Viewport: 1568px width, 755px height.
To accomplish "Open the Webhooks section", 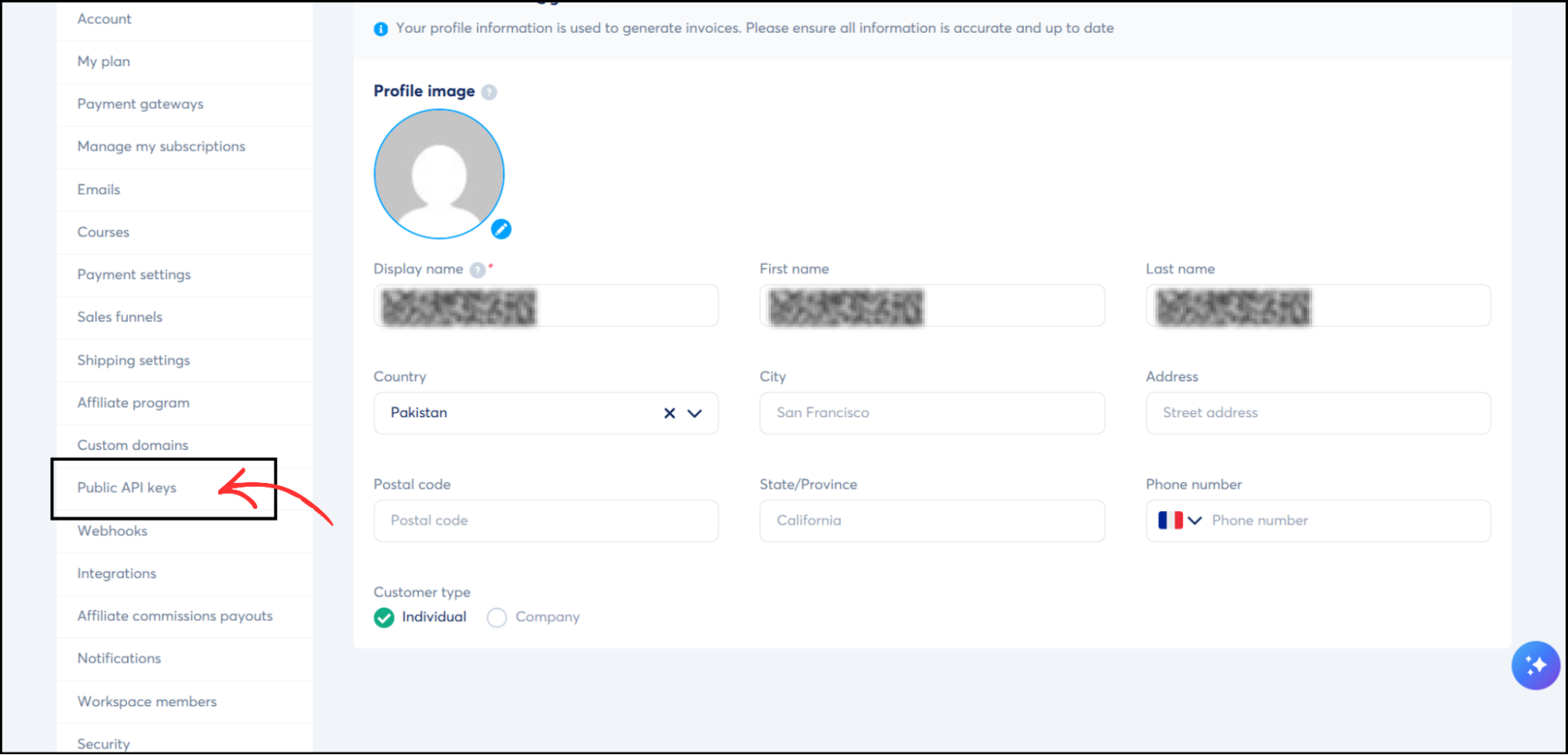I will pyautogui.click(x=111, y=531).
